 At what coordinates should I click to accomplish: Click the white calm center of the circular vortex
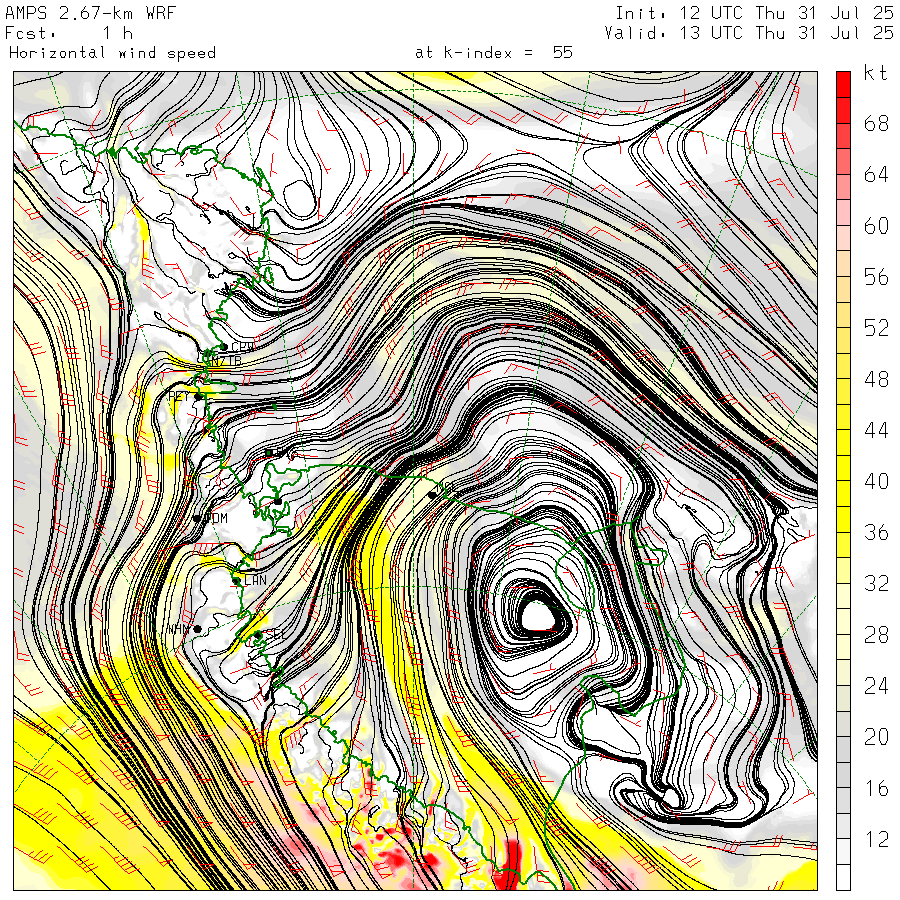pyautogui.click(x=537, y=616)
